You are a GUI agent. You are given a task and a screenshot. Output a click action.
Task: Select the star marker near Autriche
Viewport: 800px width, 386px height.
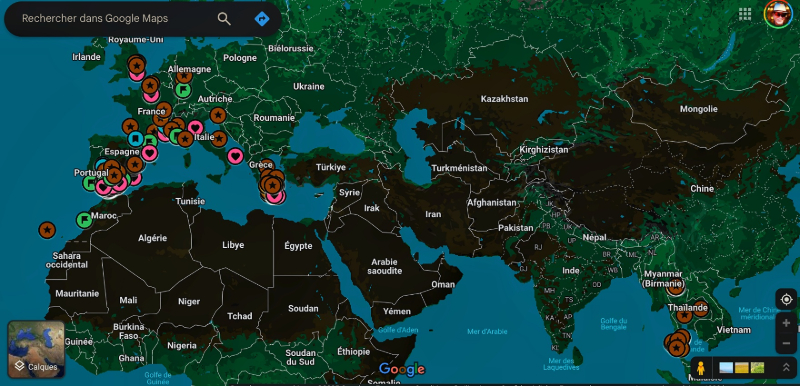[x=218, y=116]
